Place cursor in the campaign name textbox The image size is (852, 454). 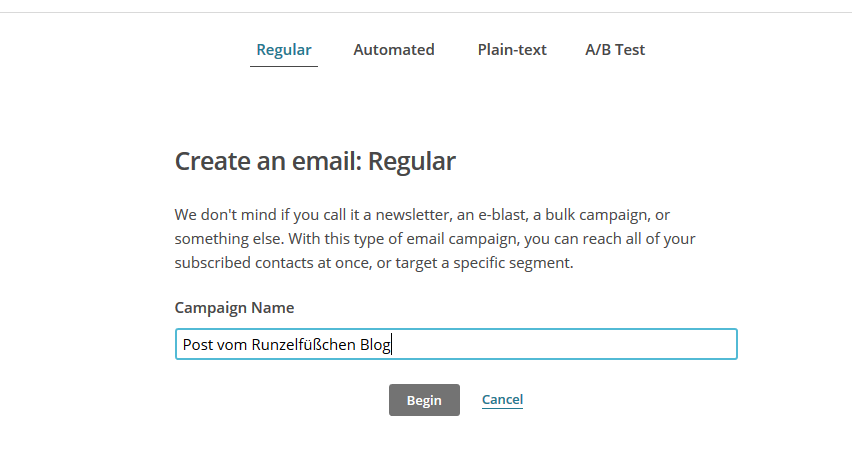[456, 344]
